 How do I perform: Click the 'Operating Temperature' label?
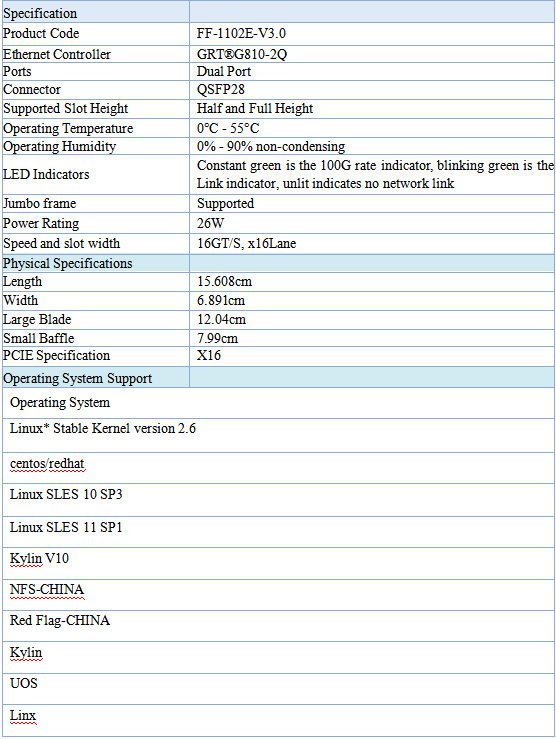pyautogui.click(x=68, y=128)
